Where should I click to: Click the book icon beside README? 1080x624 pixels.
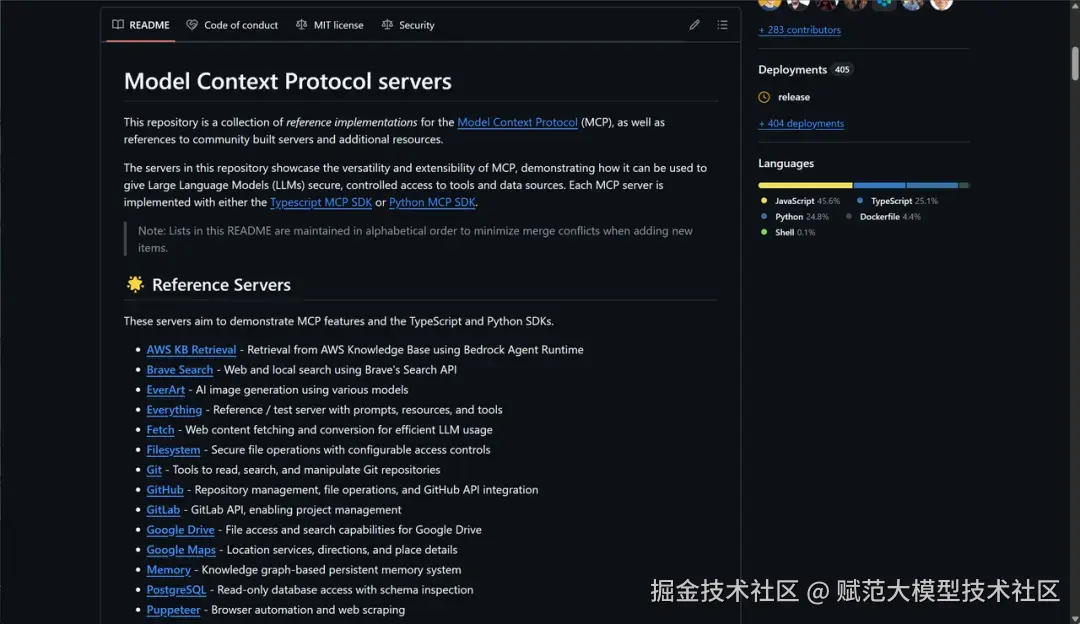(x=118, y=25)
